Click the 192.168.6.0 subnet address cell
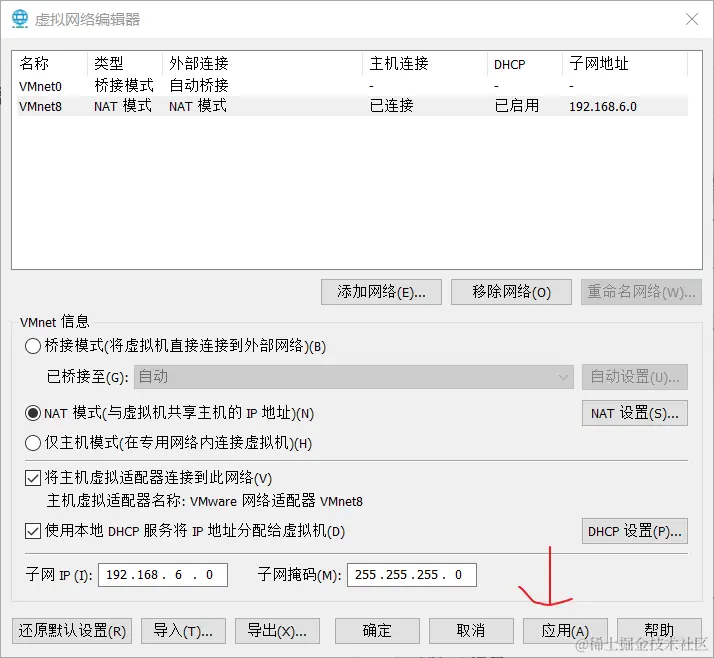Image resolution: width=714 pixels, height=658 pixels. (603, 107)
